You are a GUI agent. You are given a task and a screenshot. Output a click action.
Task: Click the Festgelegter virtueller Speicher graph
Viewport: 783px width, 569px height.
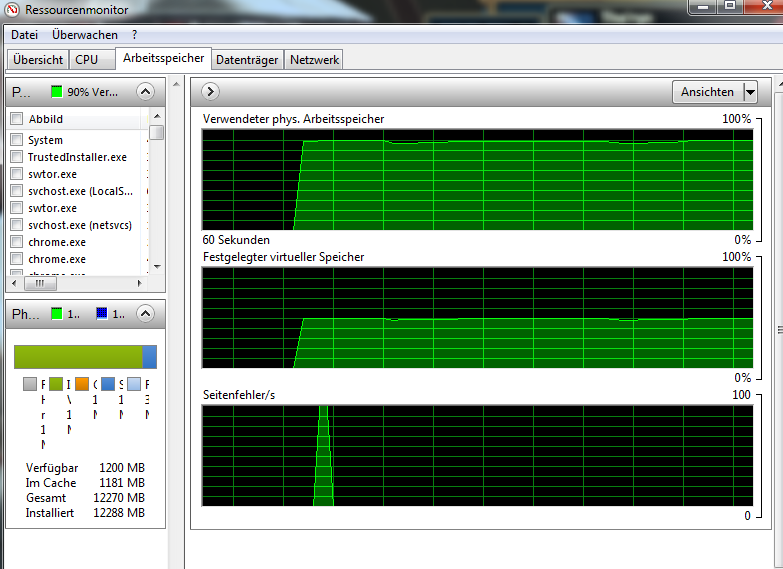[x=477, y=318]
